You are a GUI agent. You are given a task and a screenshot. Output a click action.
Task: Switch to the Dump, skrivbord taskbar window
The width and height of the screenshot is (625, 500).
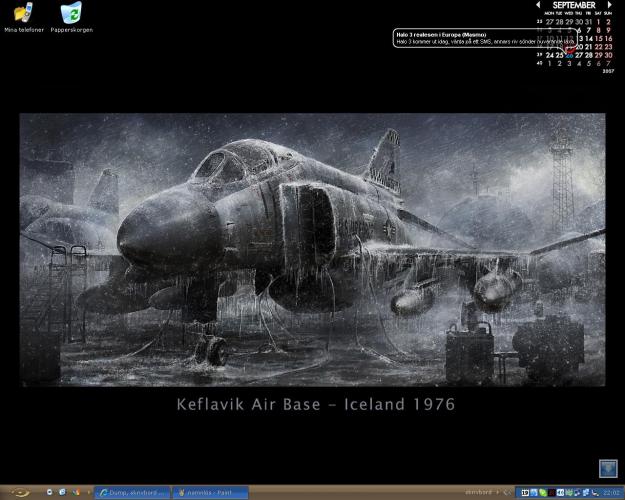[x=132, y=492]
